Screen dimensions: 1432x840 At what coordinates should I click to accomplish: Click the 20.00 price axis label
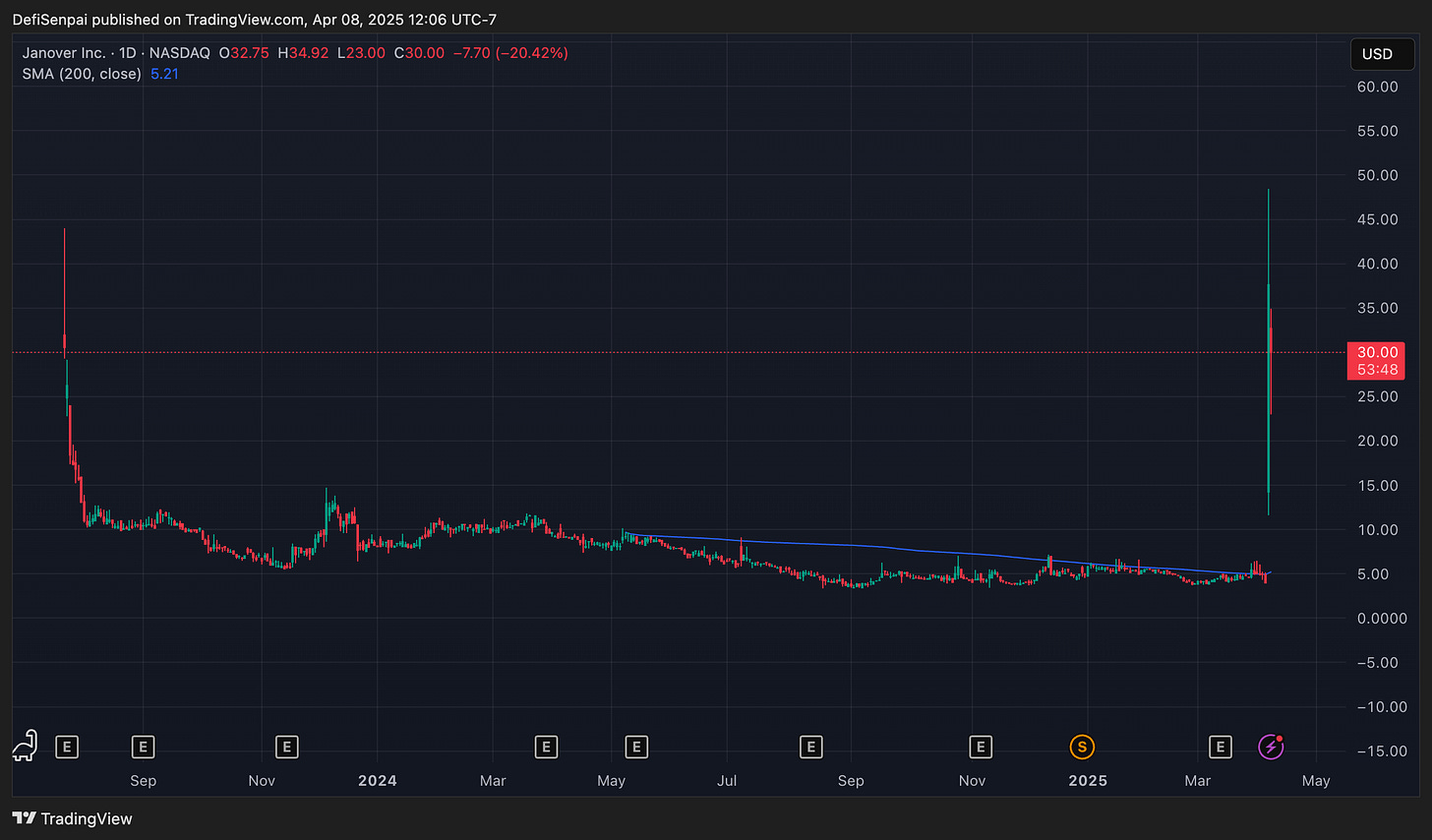tap(1377, 441)
